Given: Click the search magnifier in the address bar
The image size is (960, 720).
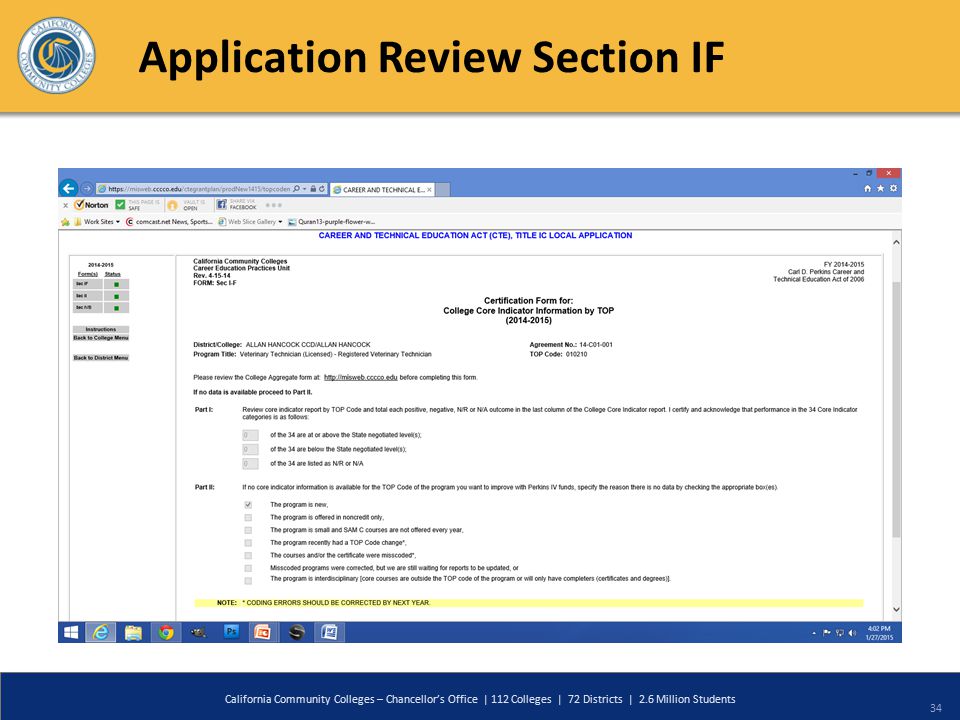Looking at the screenshot, I should click(x=296, y=189).
